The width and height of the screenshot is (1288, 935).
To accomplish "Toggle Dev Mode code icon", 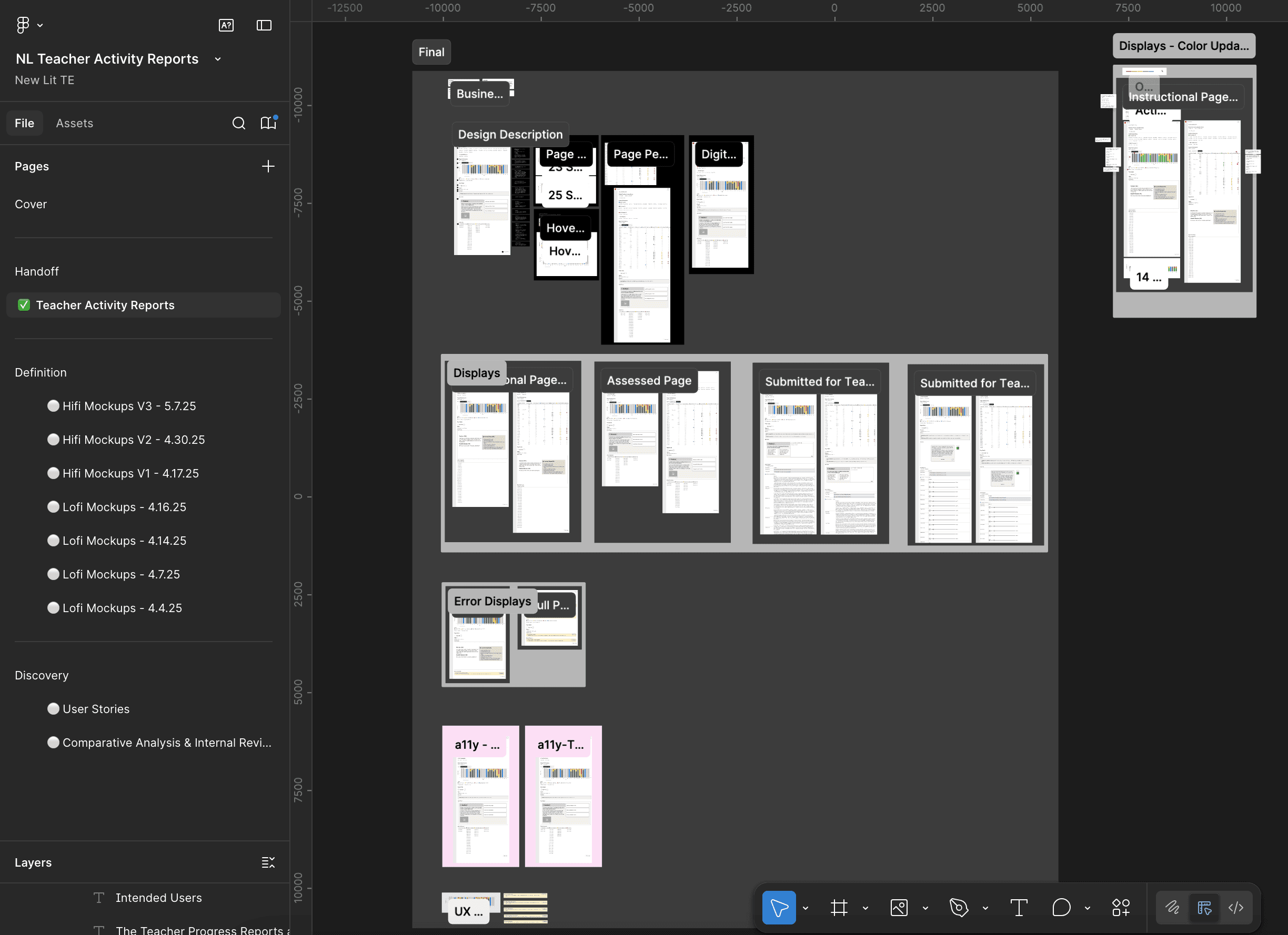I will coord(1236,908).
